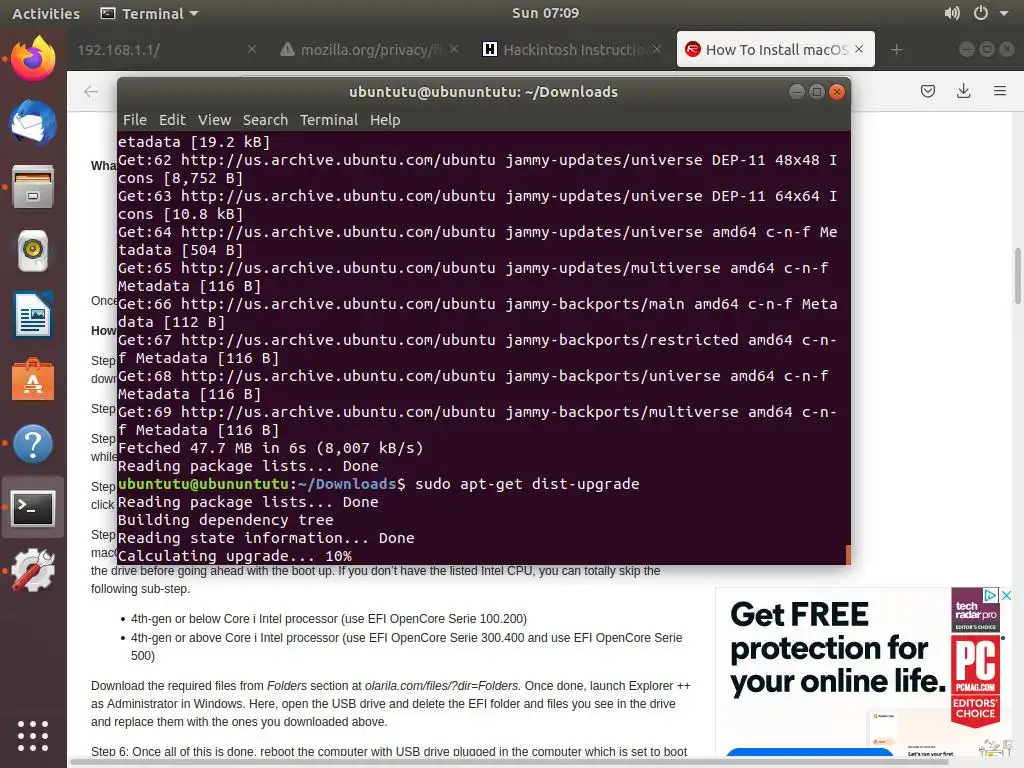This screenshot has height=768, width=1024.
Task: Open the terminal Help menu
Action: (385, 120)
